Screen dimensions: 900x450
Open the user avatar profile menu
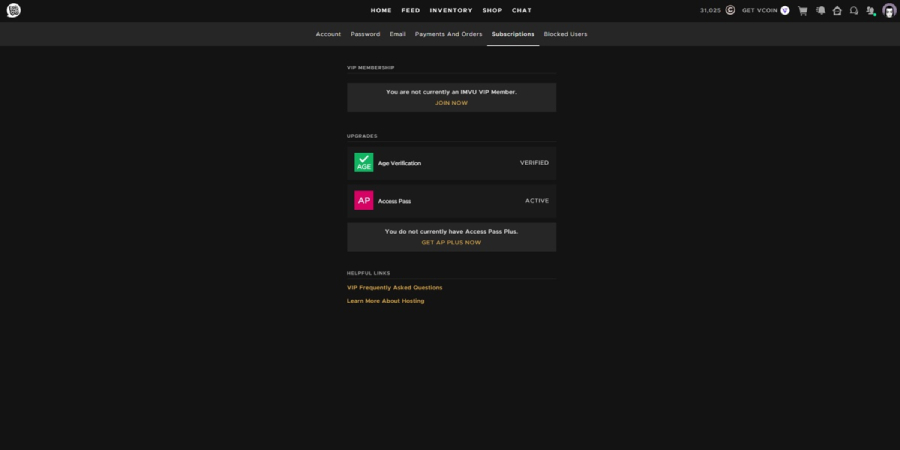(889, 10)
